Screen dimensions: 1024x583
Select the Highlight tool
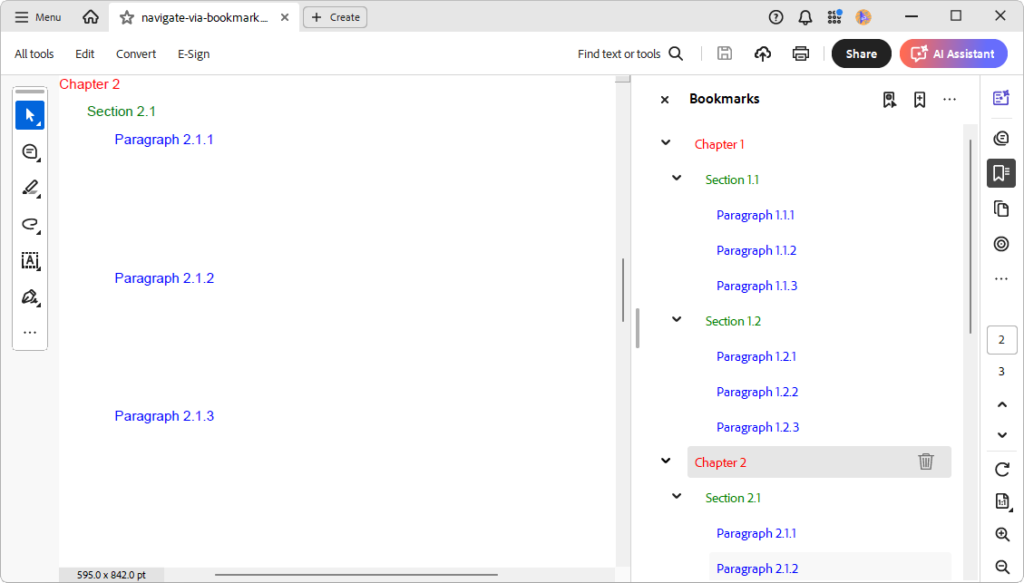coord(30,188)
